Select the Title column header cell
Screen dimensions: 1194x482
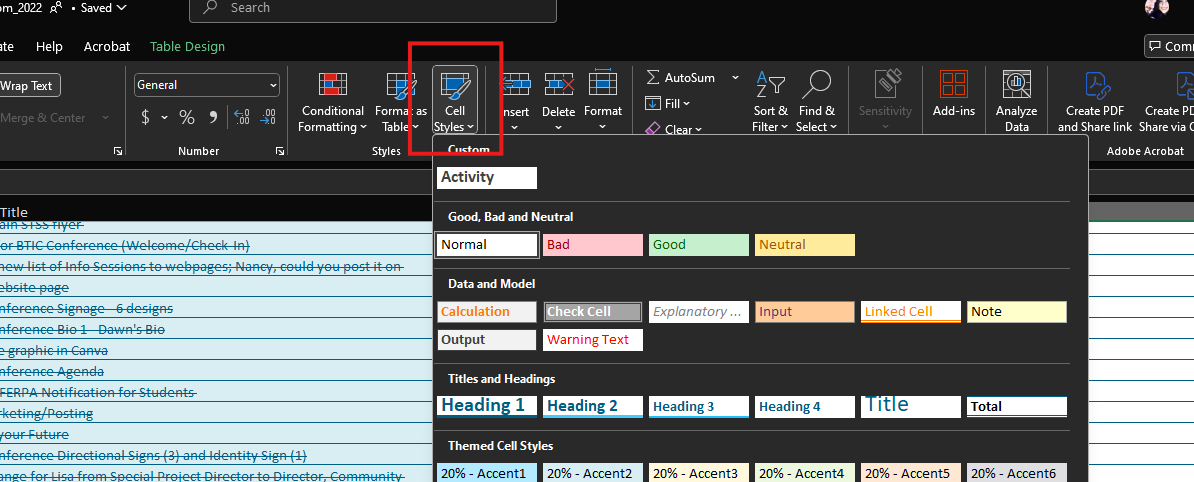pos(216,212)
